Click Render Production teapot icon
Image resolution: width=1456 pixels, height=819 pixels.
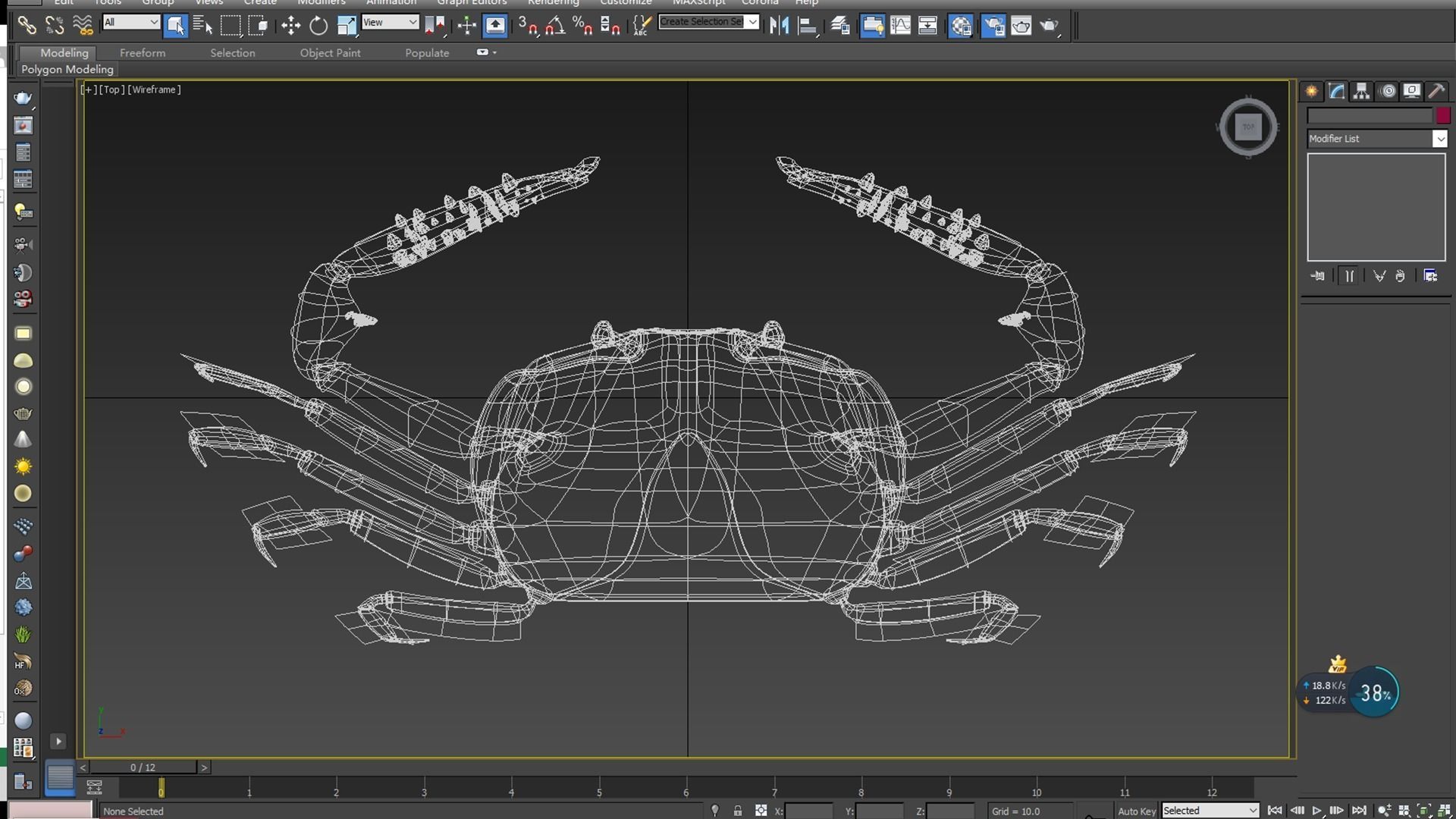click(x=1050, y=26)
